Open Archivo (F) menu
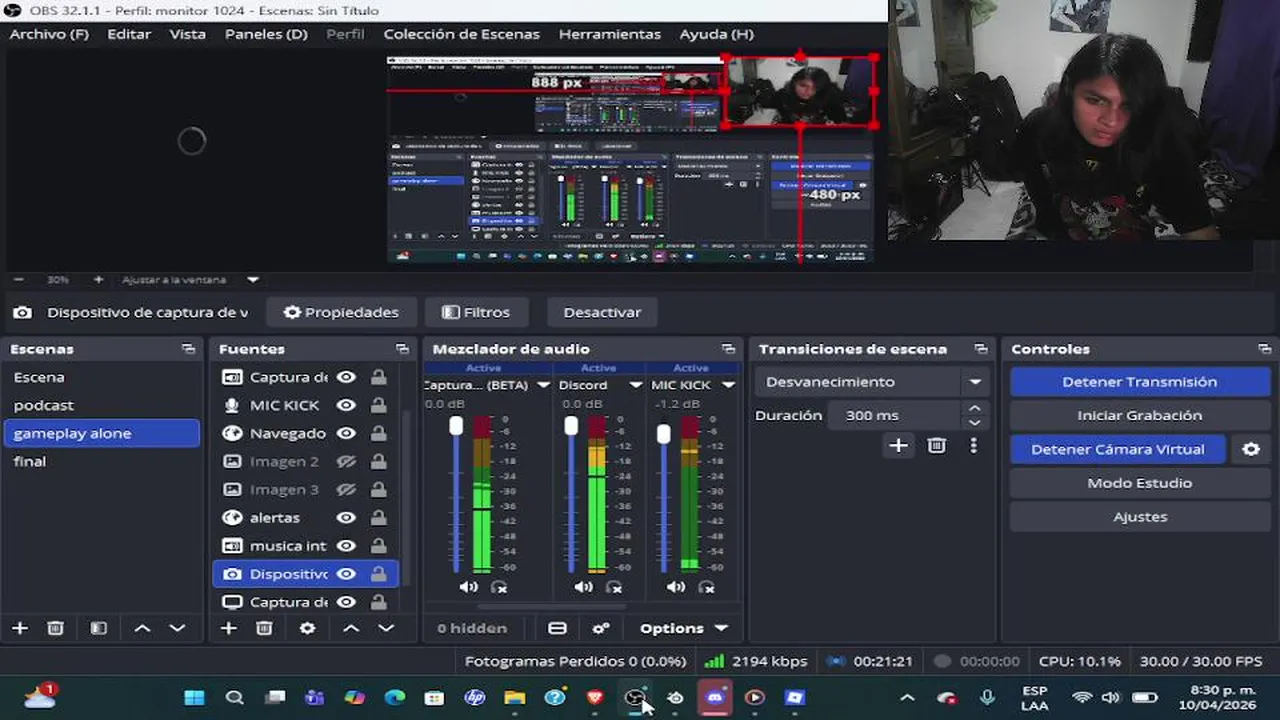 [49, 34]
